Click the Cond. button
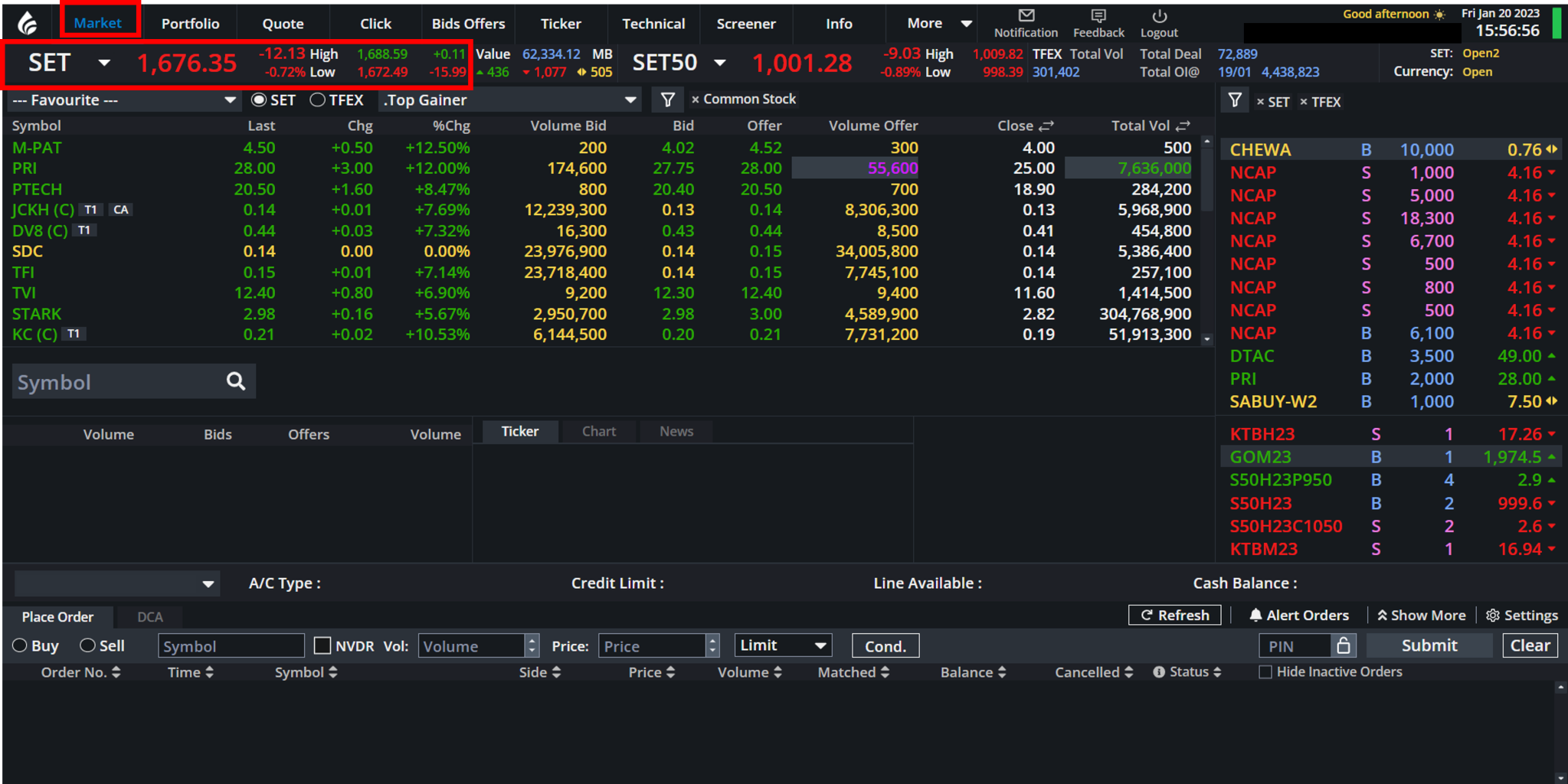The width and height of the screenshot is (1568, 784). pyautogui.click(x=885, y=645)
